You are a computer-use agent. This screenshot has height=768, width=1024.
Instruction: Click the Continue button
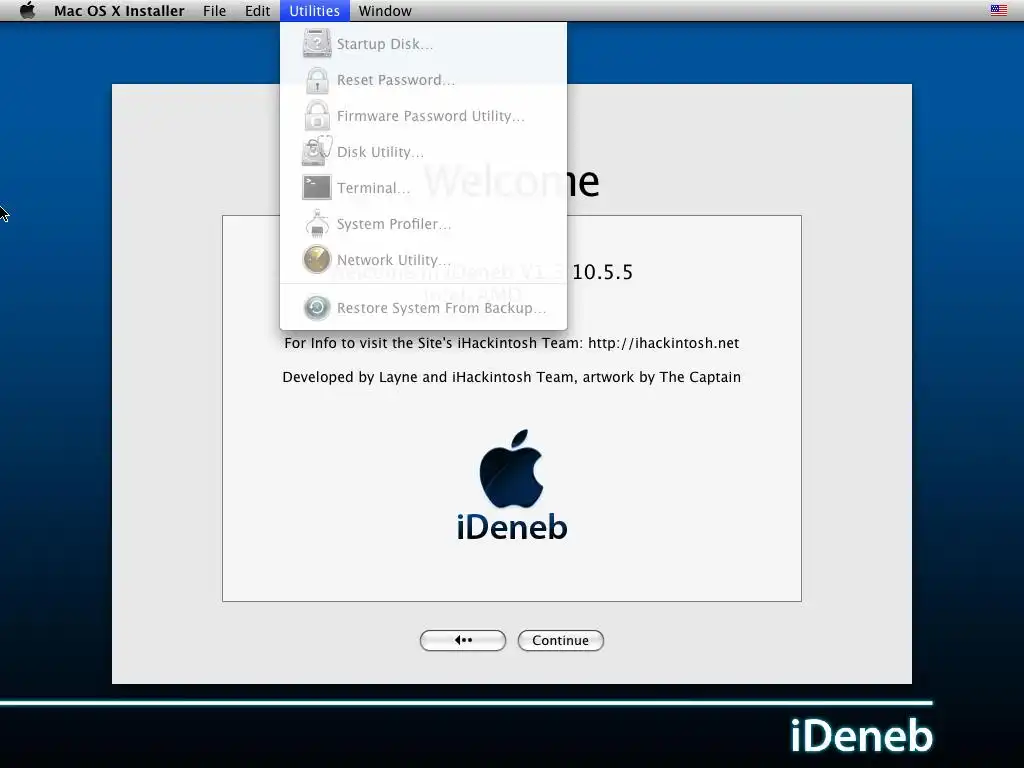(560, 640)
